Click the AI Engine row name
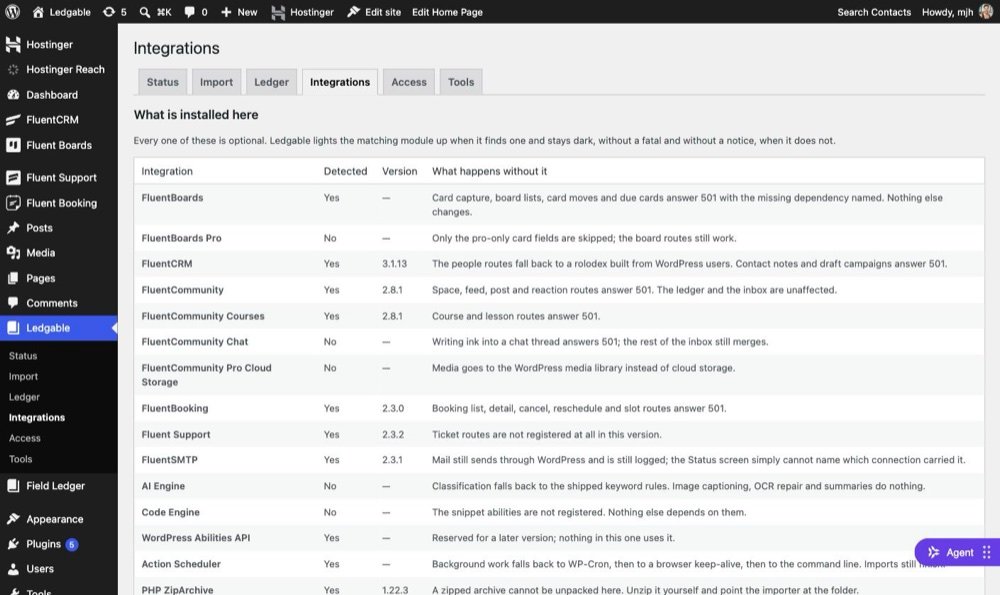The height and width of the screenshot is (595, 1000). [163, 486]
